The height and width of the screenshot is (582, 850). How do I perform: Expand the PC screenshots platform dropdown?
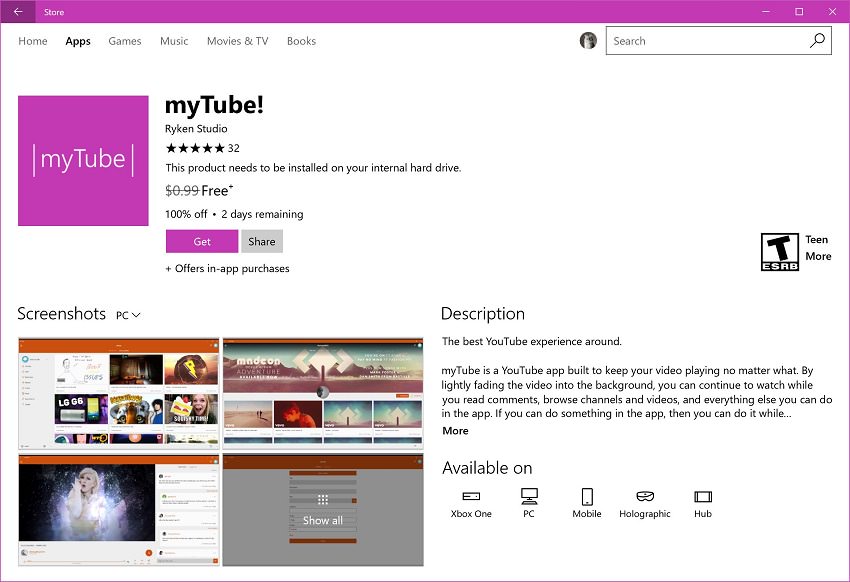point(128,315)
